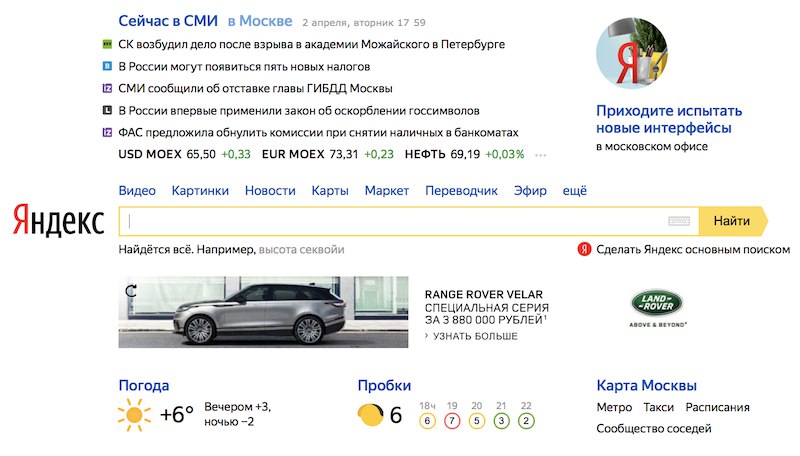Screen dimensions: 800x456
Task: Click the round Яндекс office promo image
Action: point(632,53)
